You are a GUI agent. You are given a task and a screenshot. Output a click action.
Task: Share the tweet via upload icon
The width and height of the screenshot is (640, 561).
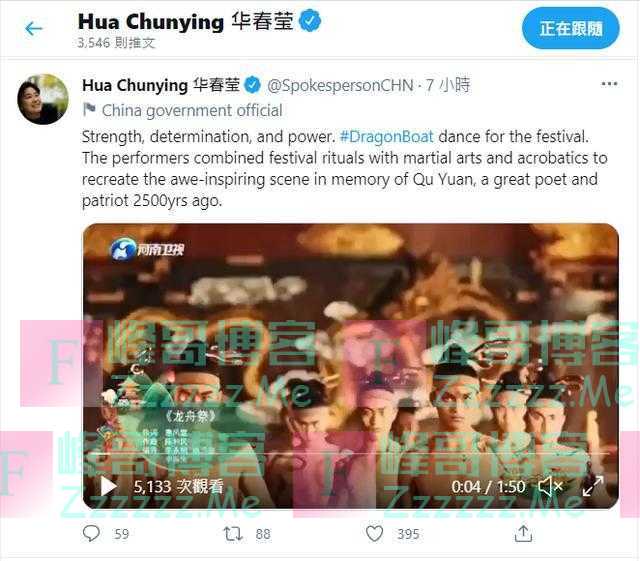(523, 533)
